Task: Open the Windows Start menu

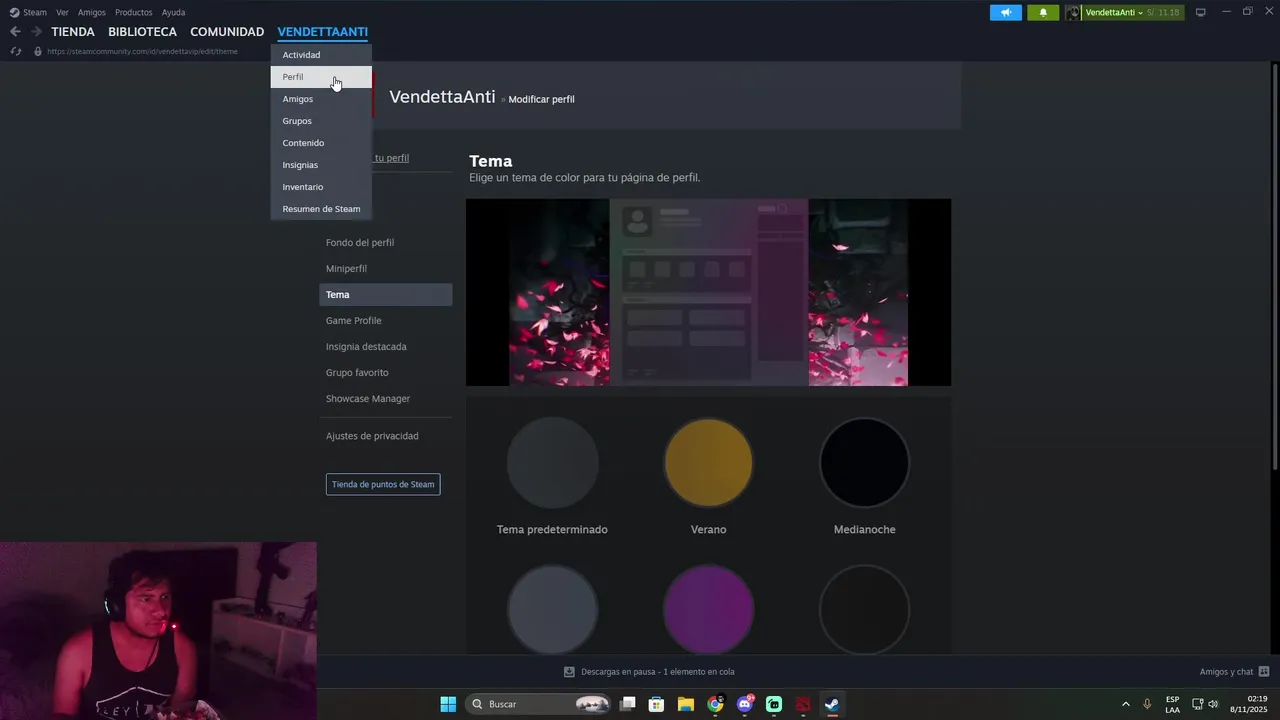Action: (x=448, y=704)
